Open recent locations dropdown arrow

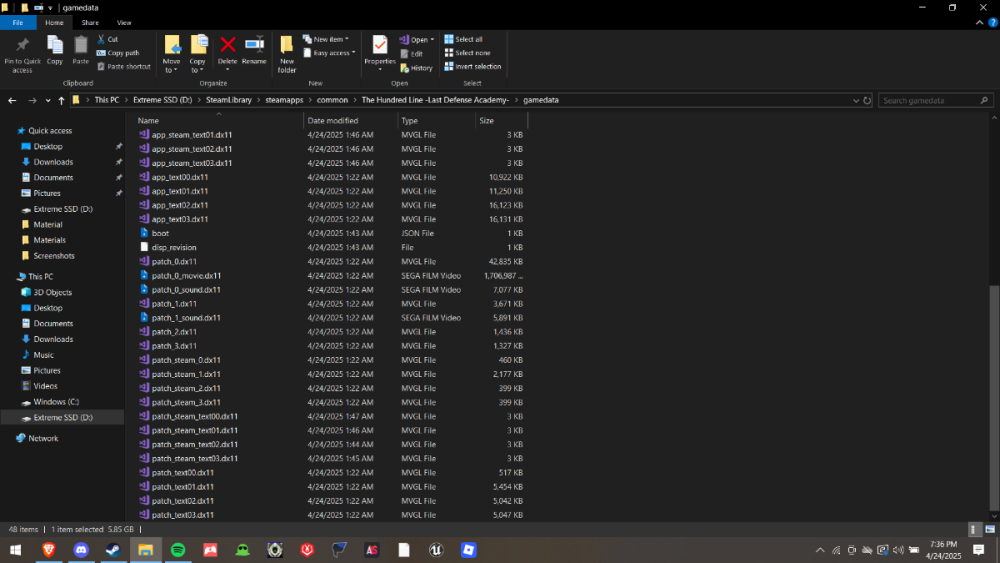[48, 100]
